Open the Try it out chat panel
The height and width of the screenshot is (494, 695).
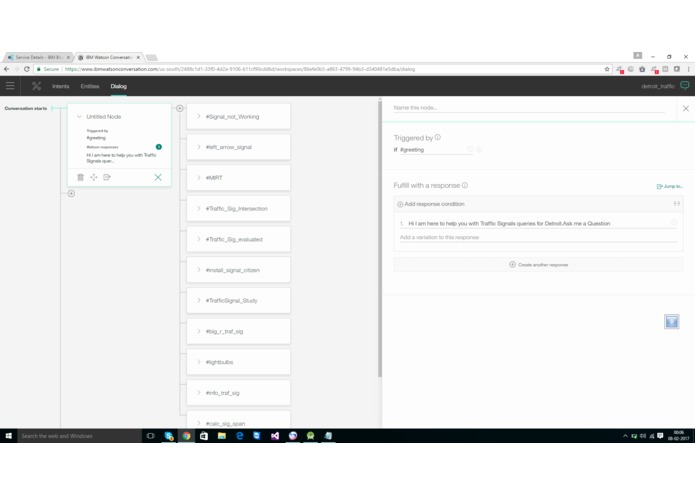(x=685, y=86)
